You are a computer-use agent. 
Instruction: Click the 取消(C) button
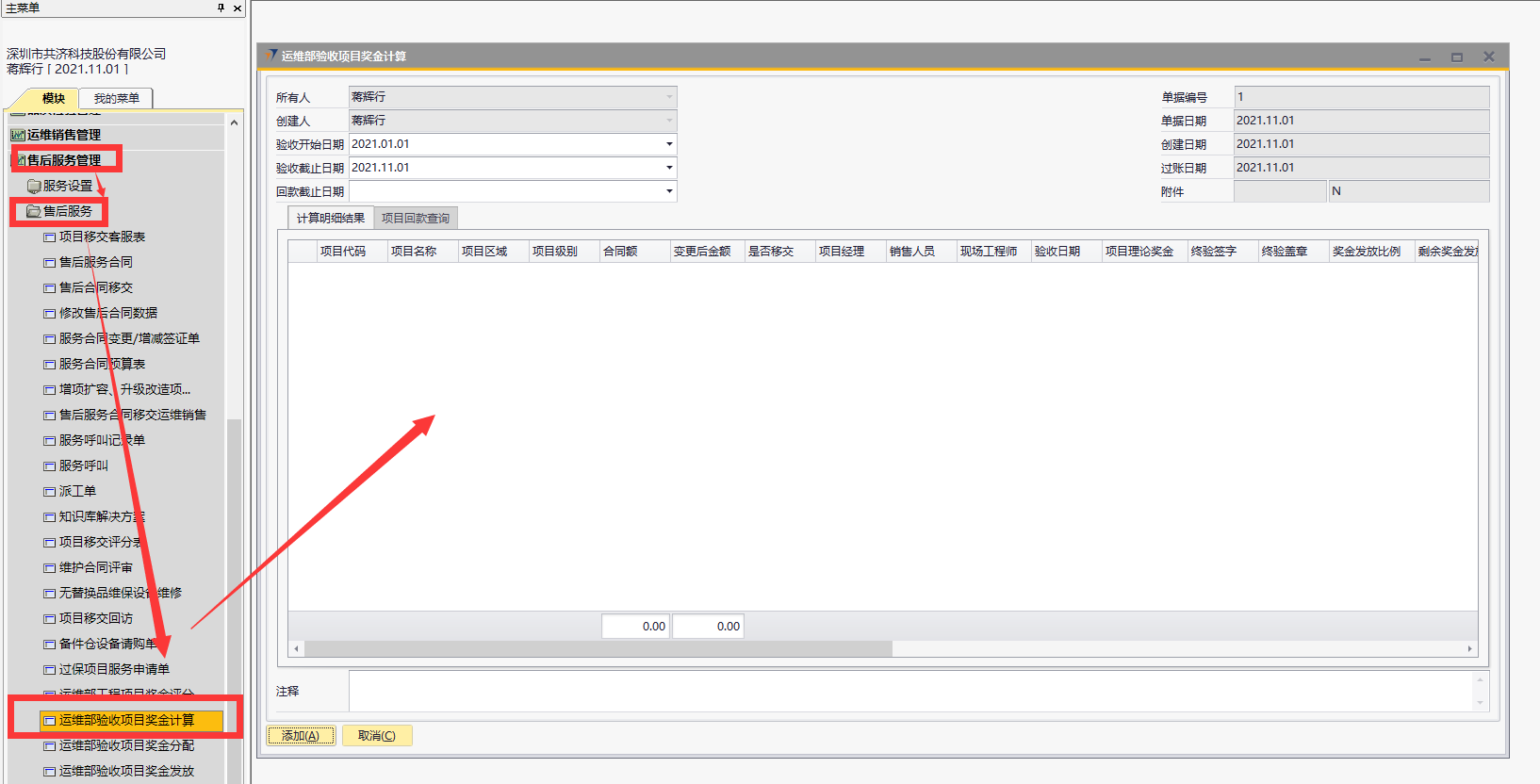(x=377, y=736)
